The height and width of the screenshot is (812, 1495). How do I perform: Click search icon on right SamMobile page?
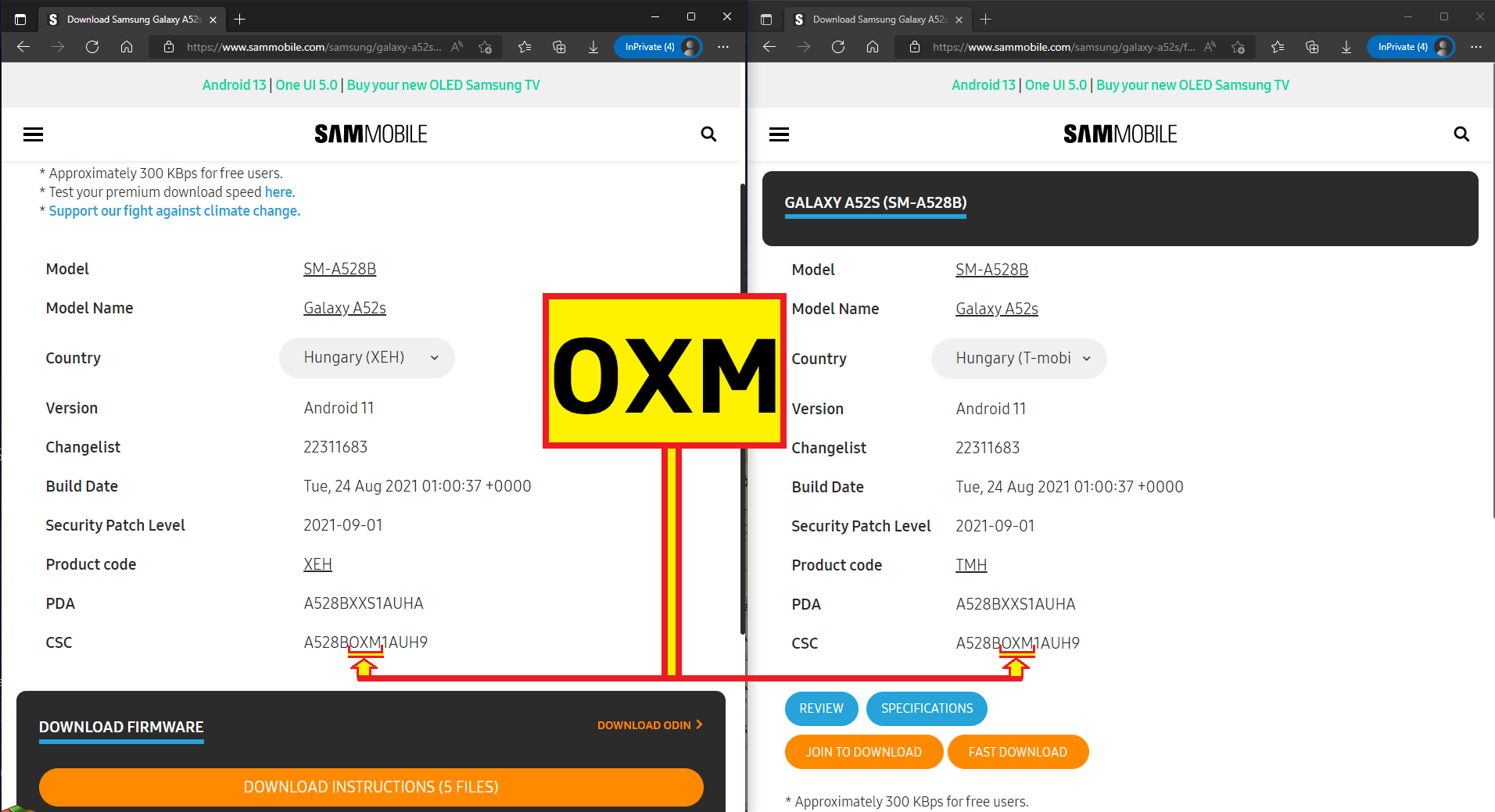point(1461,134)
